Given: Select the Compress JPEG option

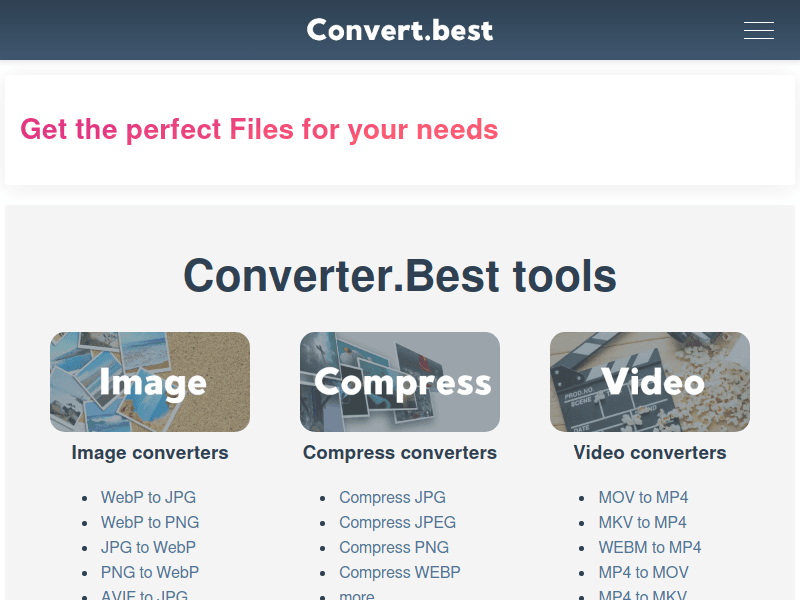Looking at the screenshot, I should pyautogui.click(x=397, y=522).
